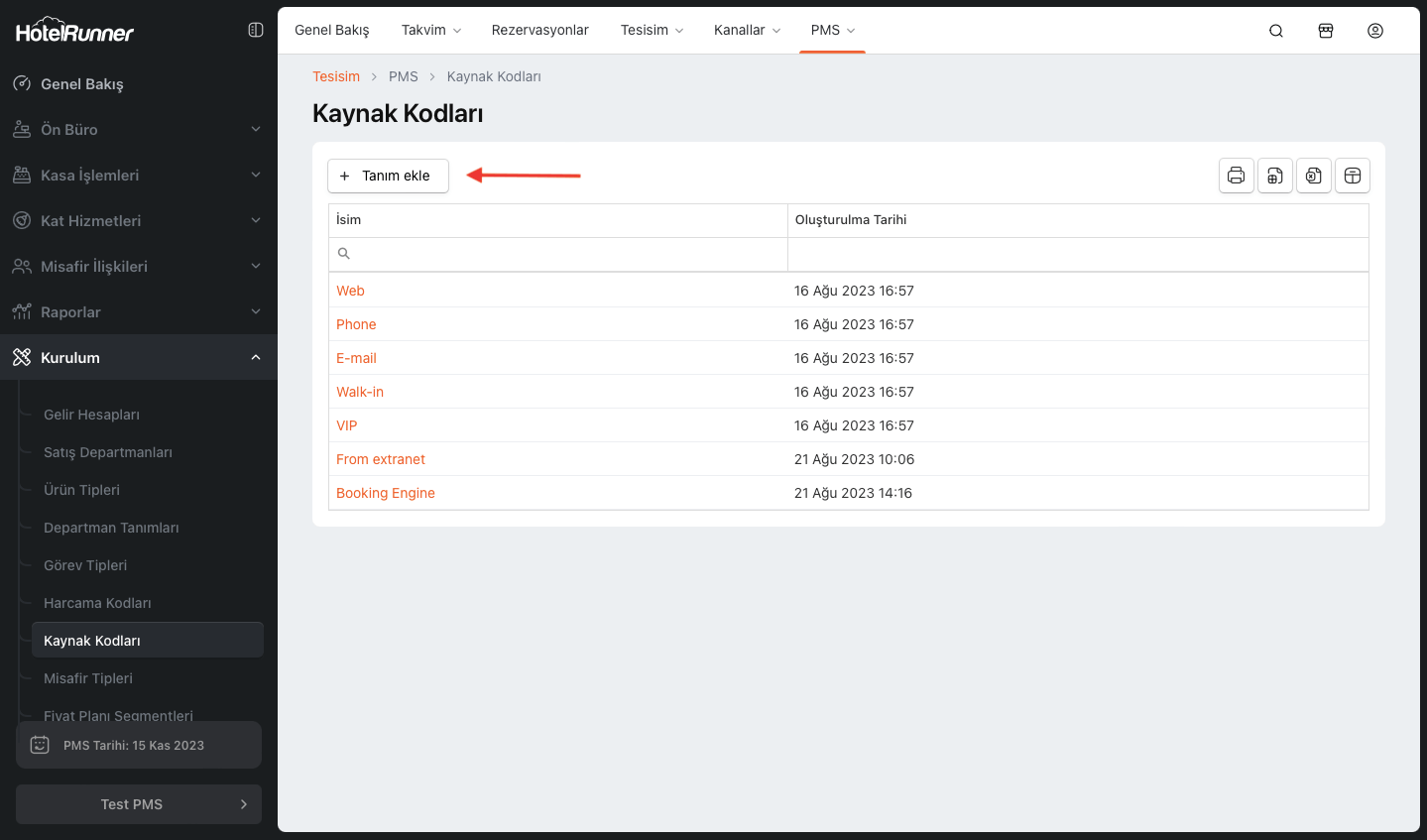Image resolution: width=1427 pixels, height=840 pixels.
Task: Open the Takvim dropdown menu
Action: (430, 31)
